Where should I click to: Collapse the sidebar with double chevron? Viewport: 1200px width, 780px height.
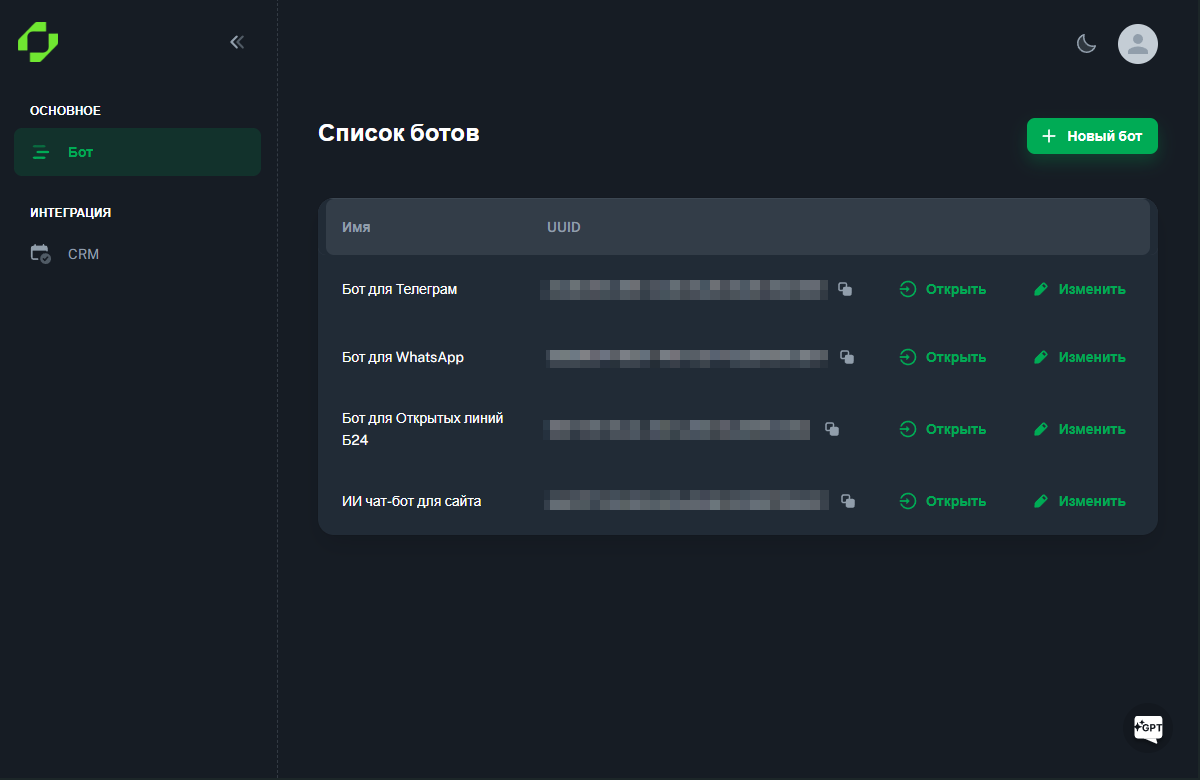point(237,42)
